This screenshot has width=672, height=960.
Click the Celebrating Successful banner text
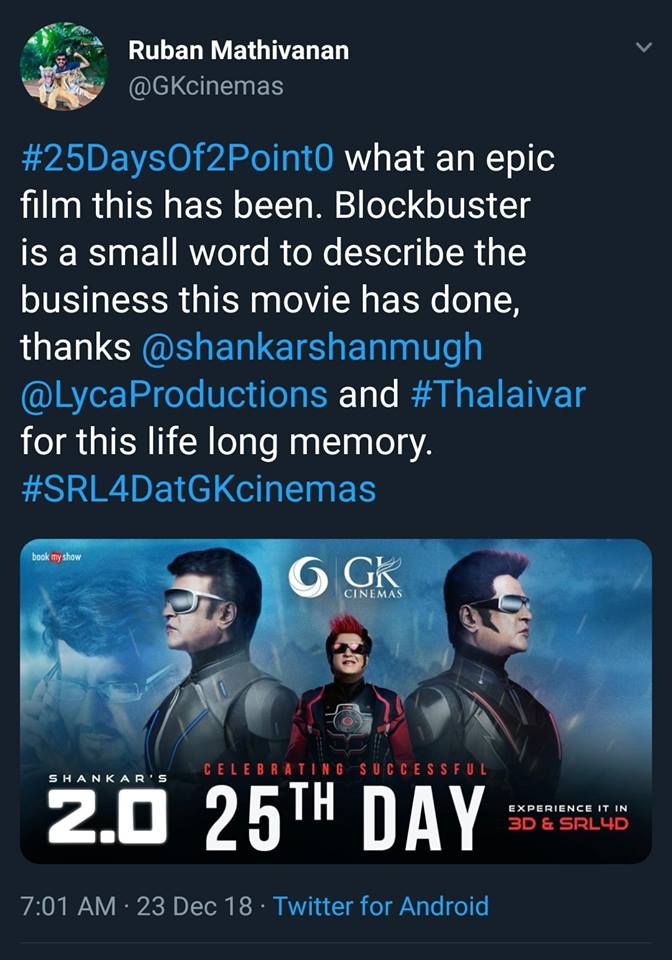(x=345, y=770)
